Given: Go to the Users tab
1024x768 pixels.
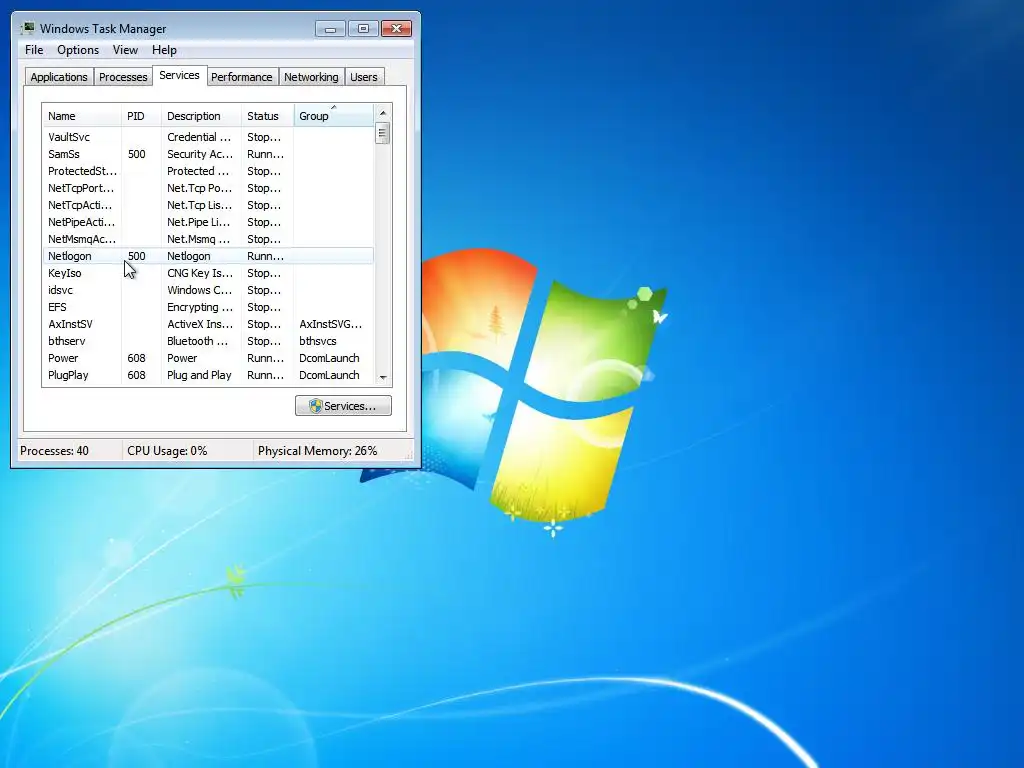Looking at the screenshot, I should [363, 77].
